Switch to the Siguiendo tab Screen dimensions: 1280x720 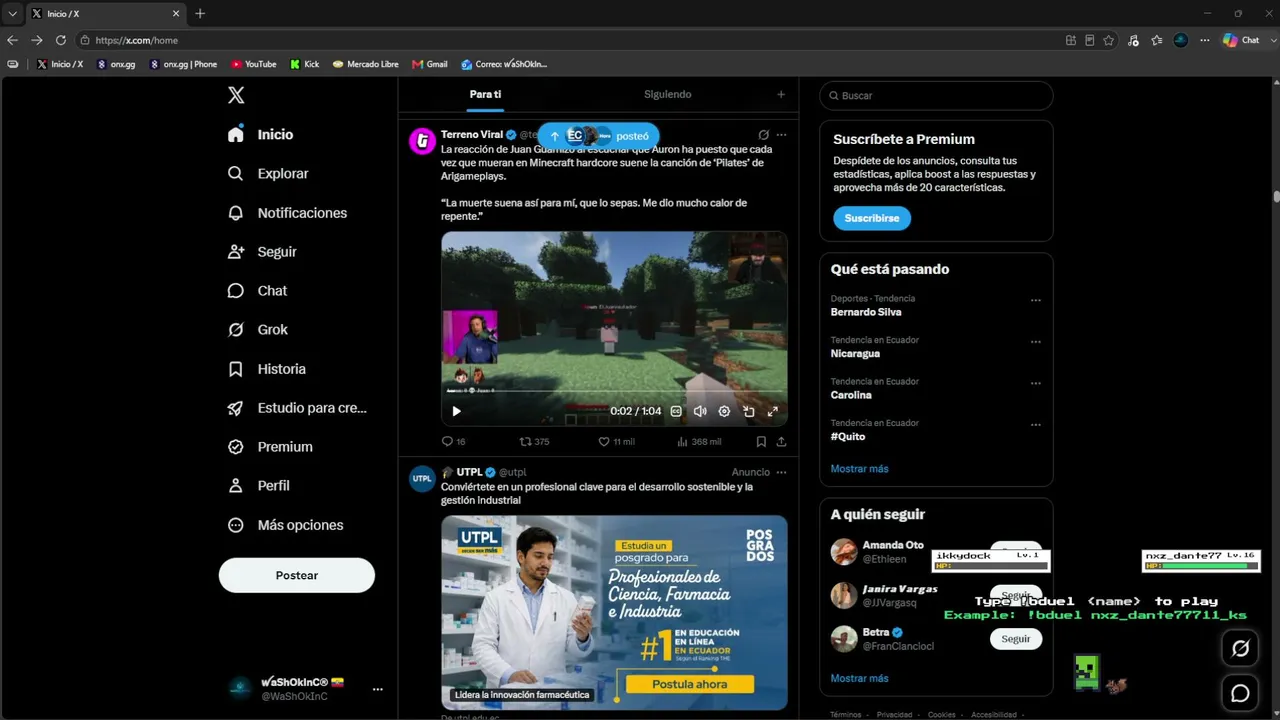(x=667, y=94)
